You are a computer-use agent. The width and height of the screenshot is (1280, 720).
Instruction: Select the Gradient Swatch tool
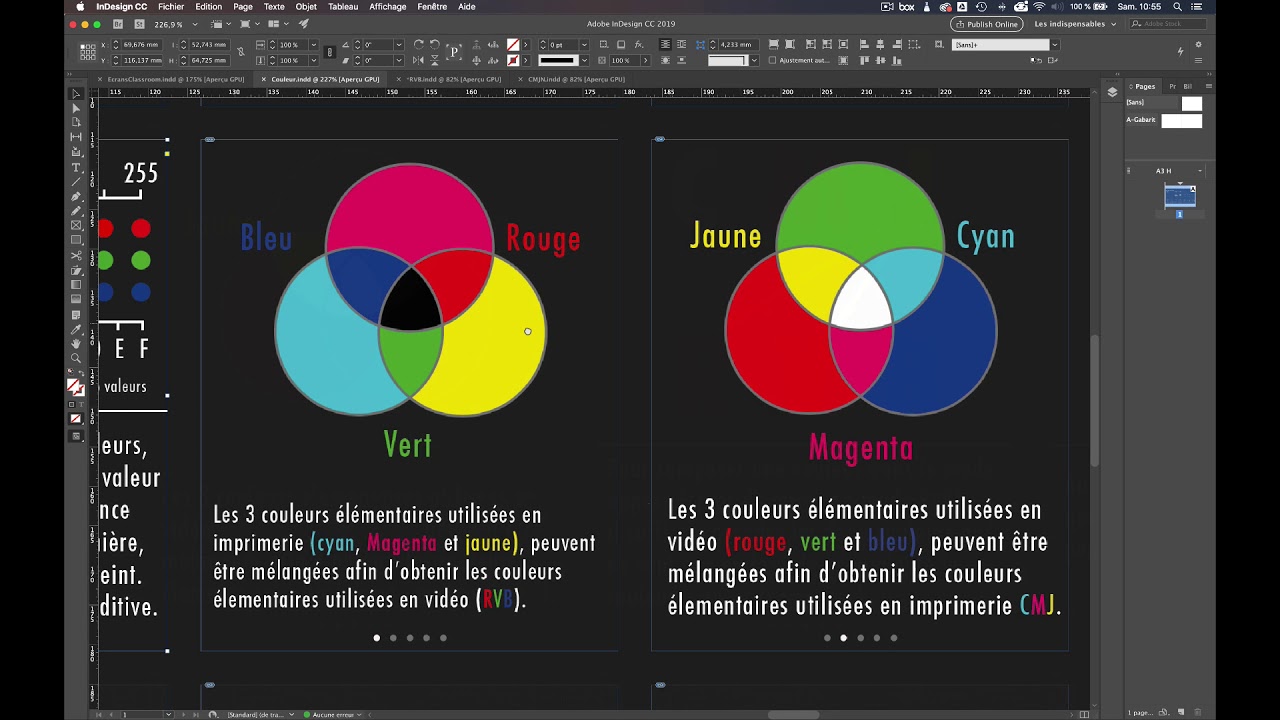tap(76, 284)
